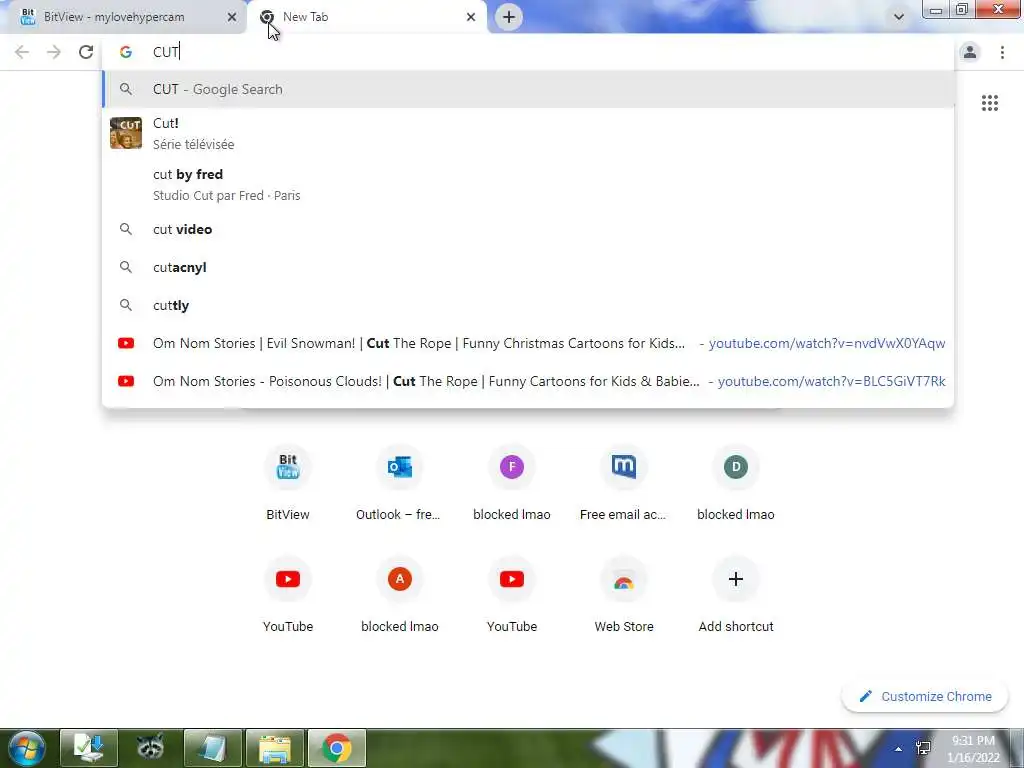
Task: Close the BitView tab
Action: 231,17
